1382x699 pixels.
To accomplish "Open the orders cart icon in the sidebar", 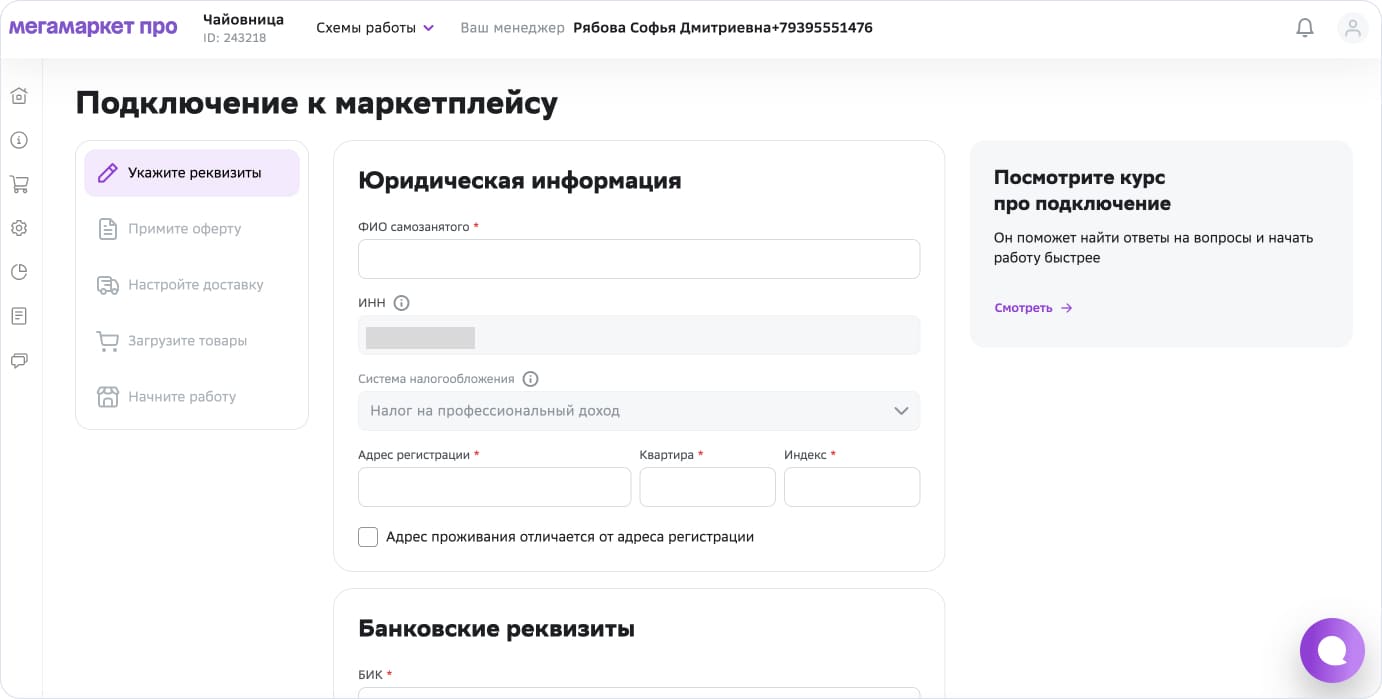I will (18, 184).
